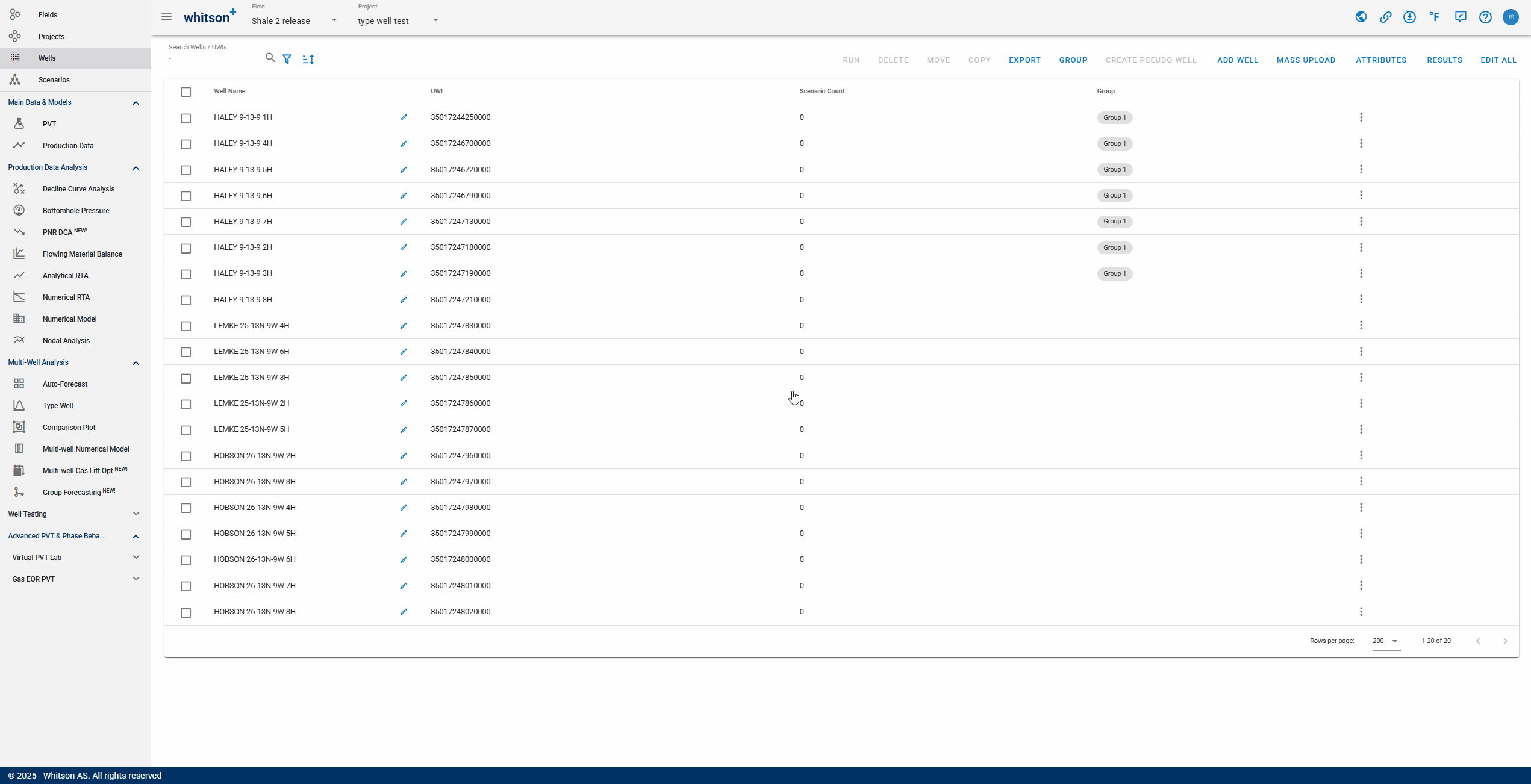
Task: Click the MASS UPLOAD button
Action: (x=1306, y=60)
